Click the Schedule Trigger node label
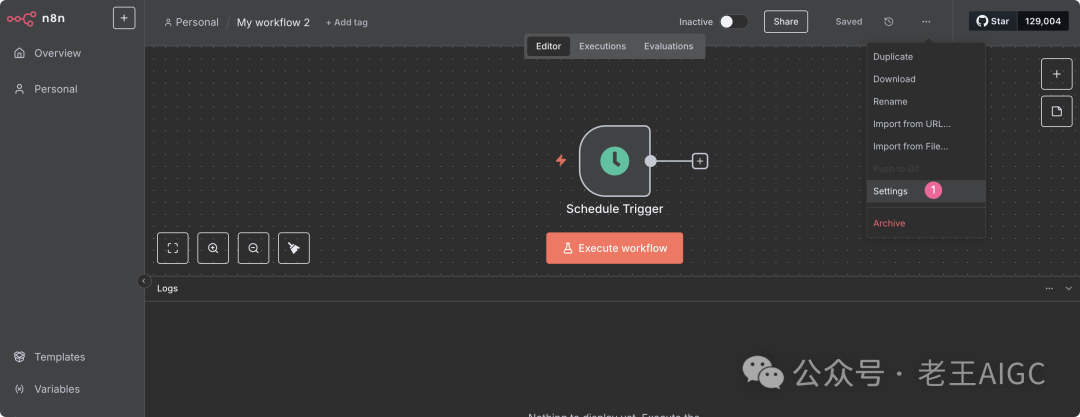 pyautogui.click(x=614, y=209)
